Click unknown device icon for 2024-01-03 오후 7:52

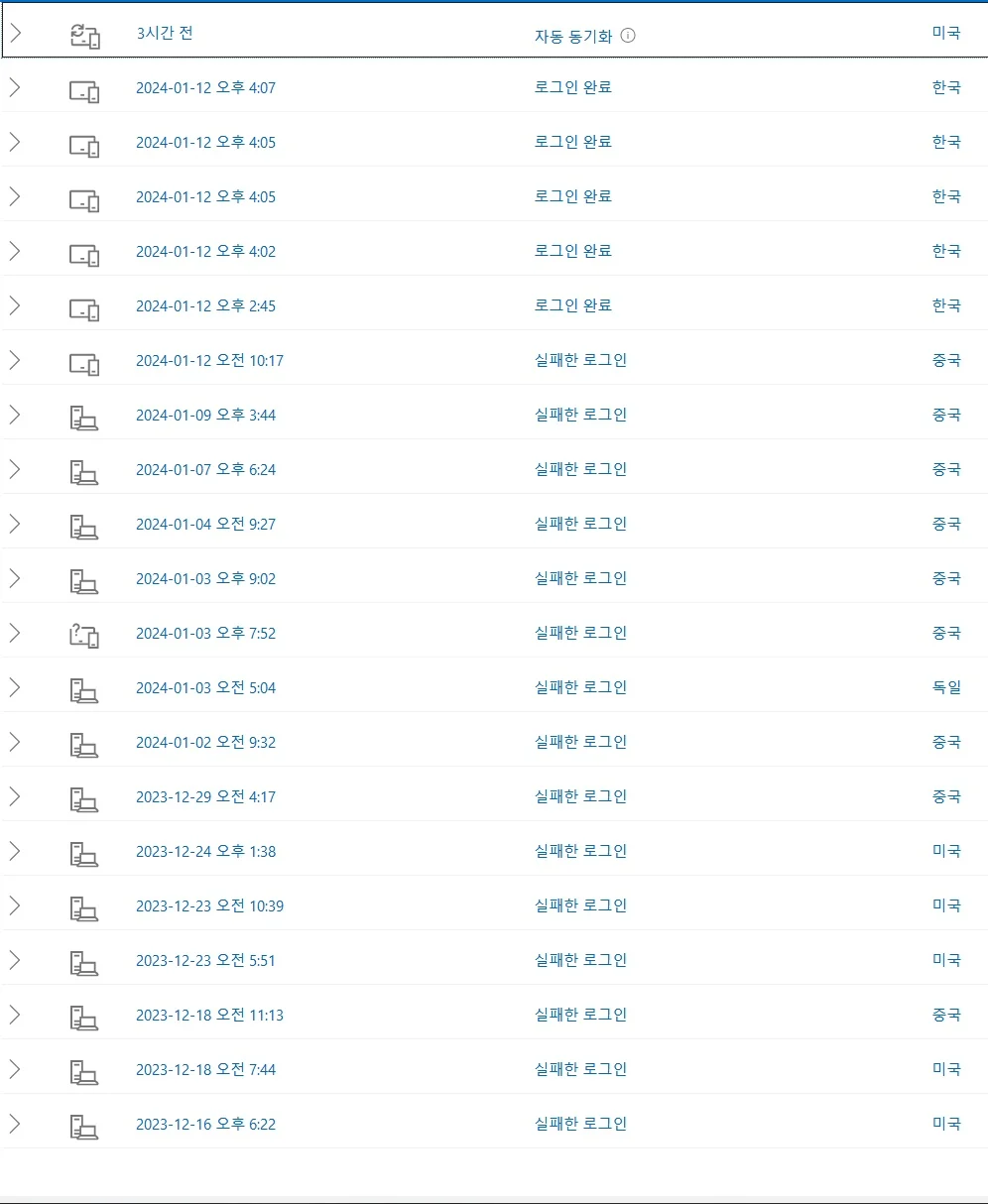[x=84, y=636]
